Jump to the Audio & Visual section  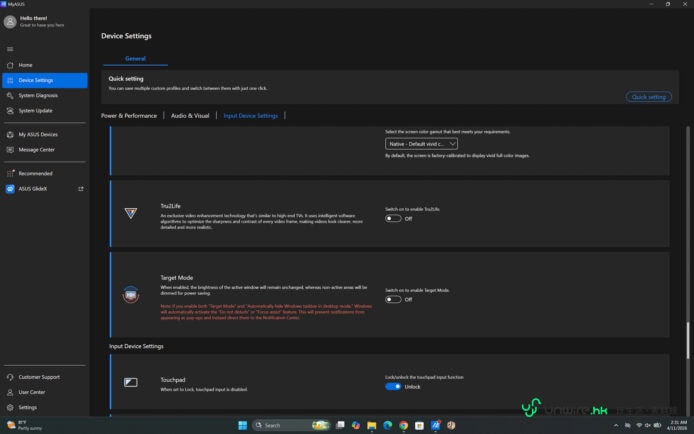(190, 115)
